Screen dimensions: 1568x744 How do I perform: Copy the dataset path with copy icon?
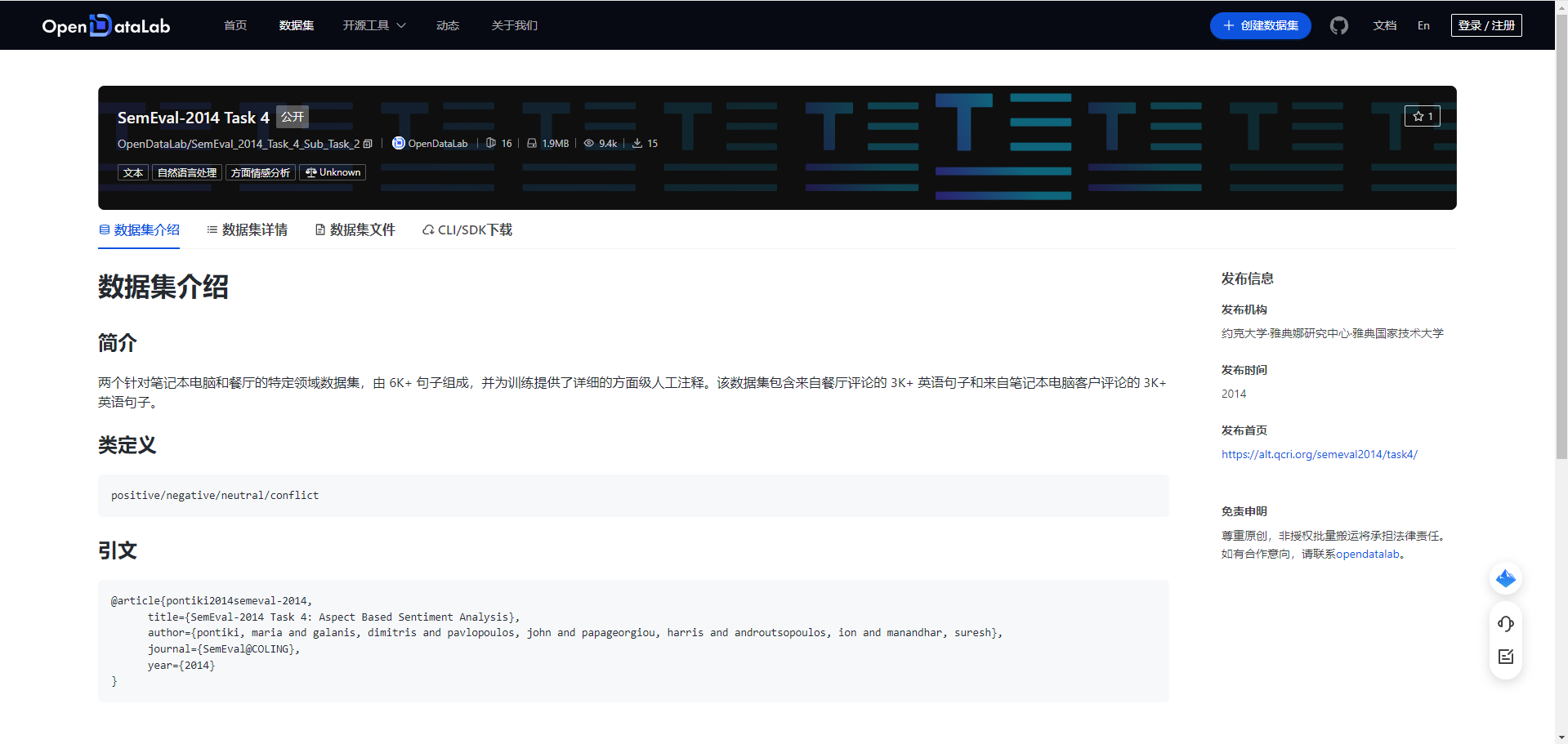pyautogui.click(x=368, y=144)
